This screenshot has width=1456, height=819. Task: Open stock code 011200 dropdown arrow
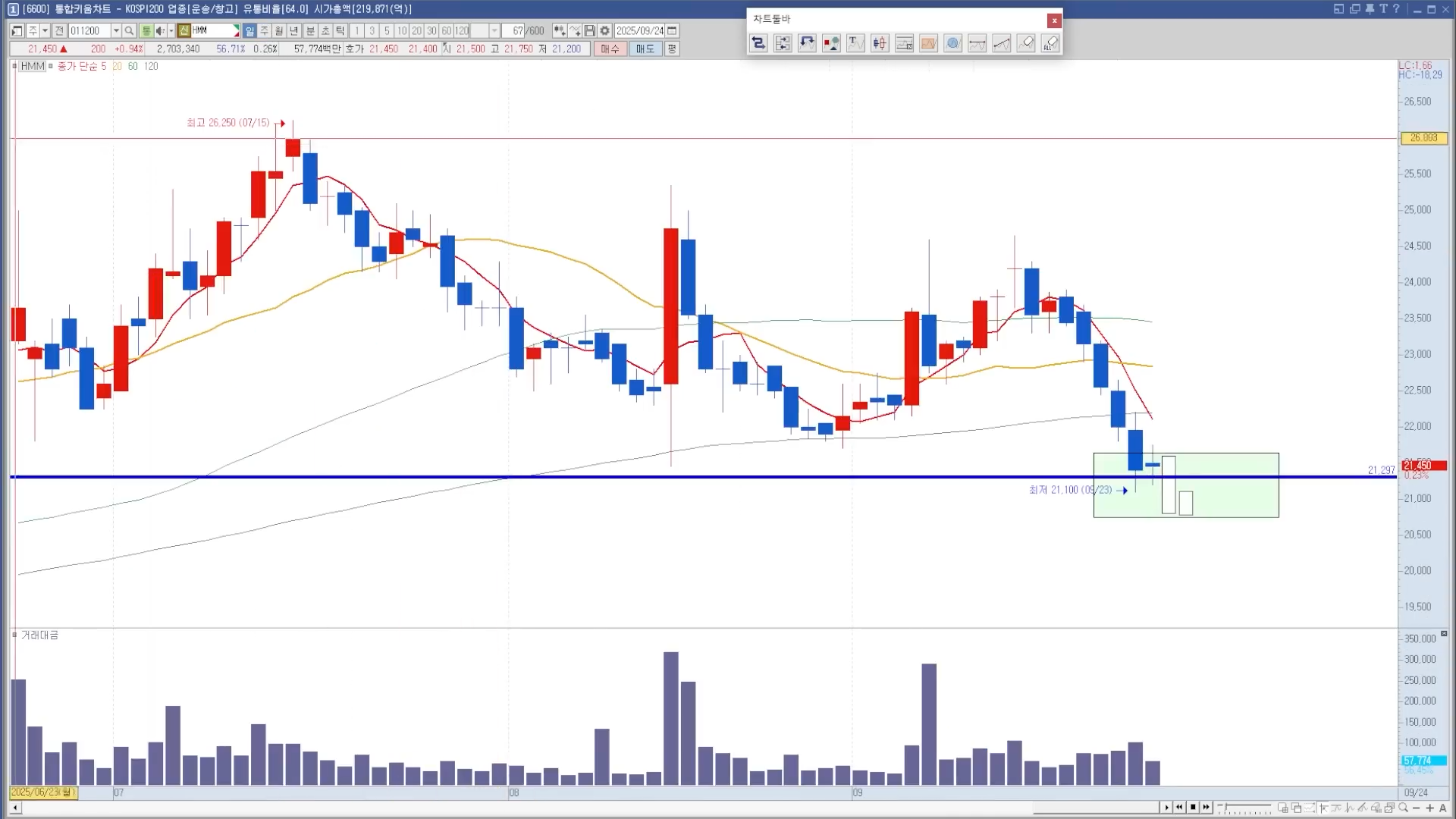click(x=116, y=30)
